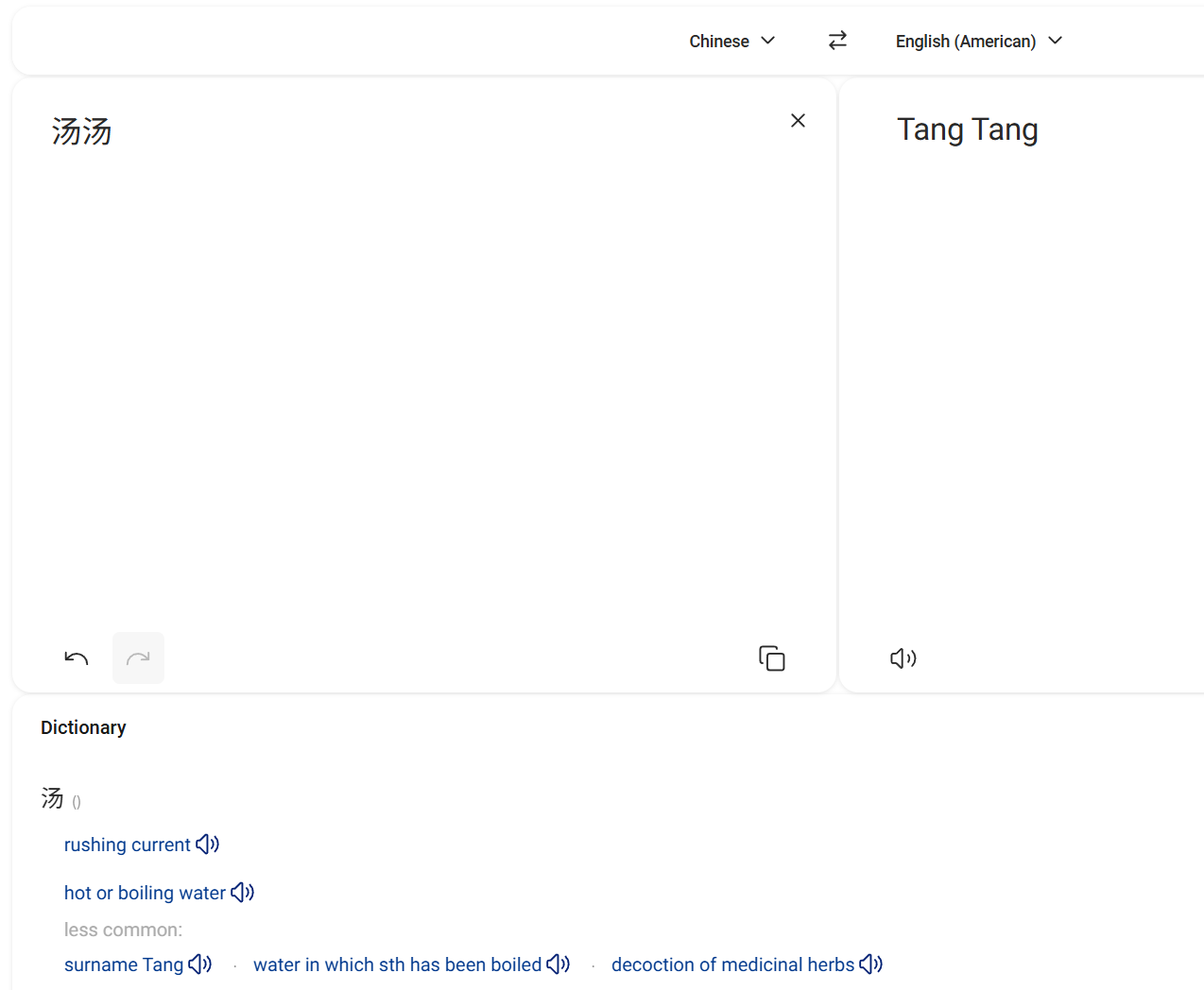1204x990 pixels.
Task: Click the 汤 dictionary headword
Action: tap(52, 798)
